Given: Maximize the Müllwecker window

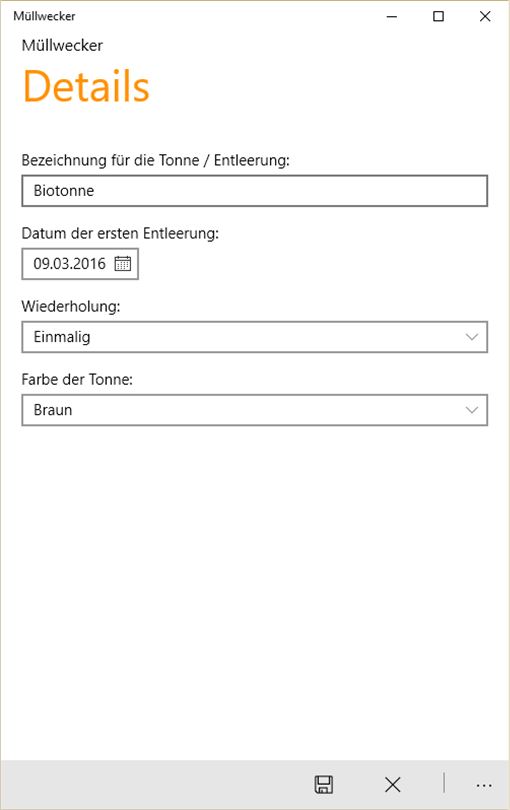Looking at the screenshot, I should pos(438,17).
